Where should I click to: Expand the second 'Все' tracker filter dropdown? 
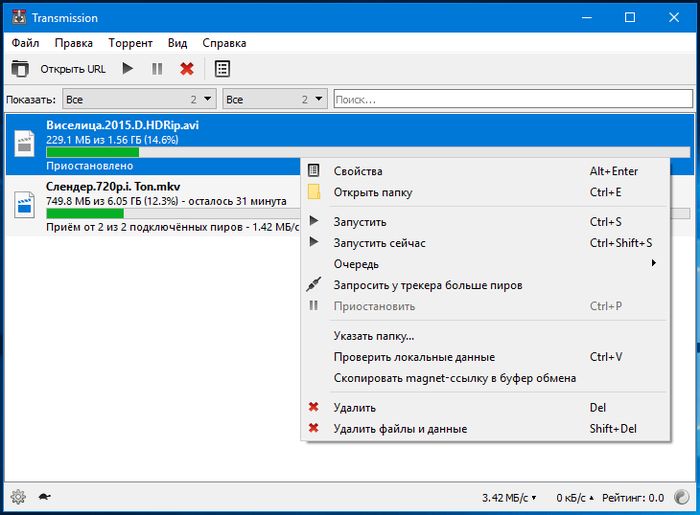tap(275, 99)
